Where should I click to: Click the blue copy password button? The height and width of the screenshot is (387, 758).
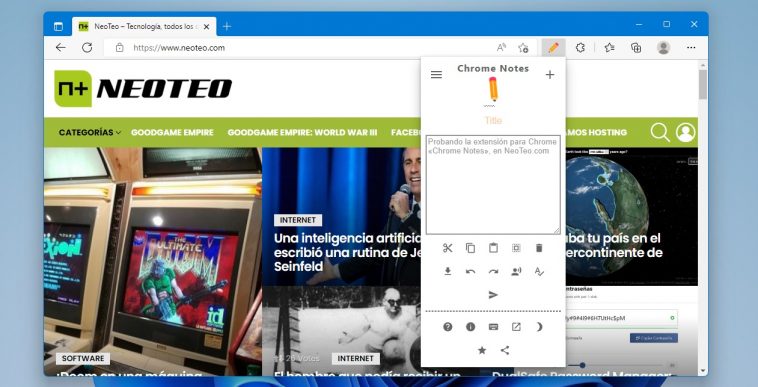click(x=654, y=338)
